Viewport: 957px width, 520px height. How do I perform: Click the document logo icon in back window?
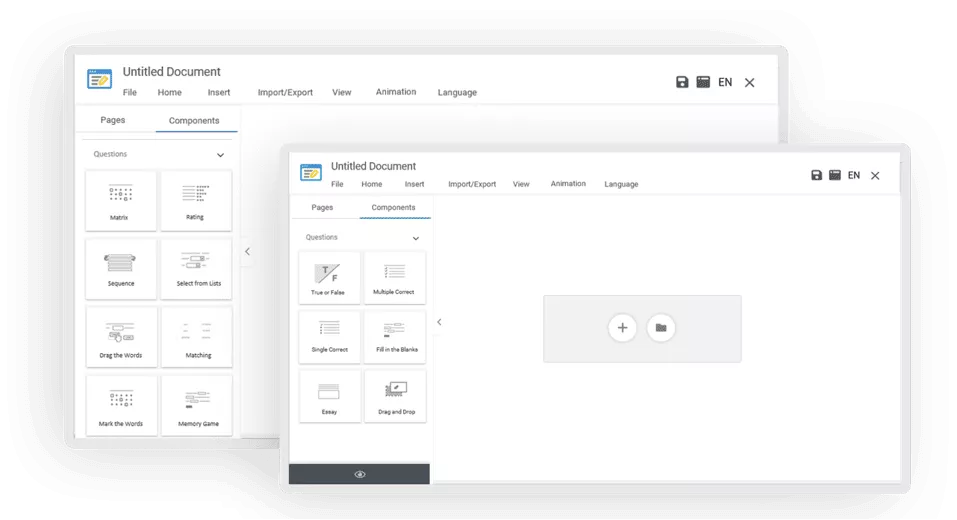point(99,79)
